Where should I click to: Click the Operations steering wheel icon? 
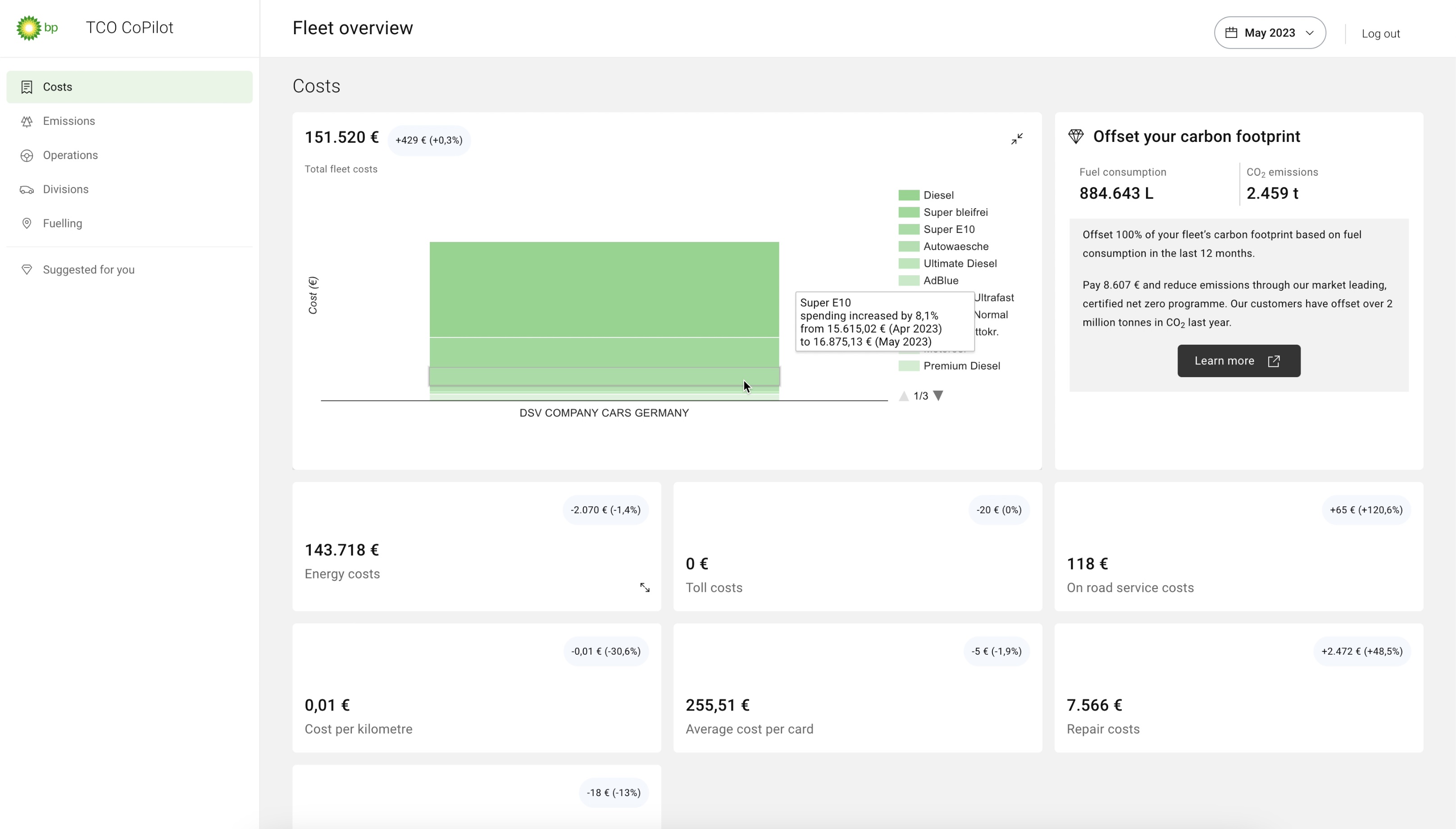click(27, 155)
